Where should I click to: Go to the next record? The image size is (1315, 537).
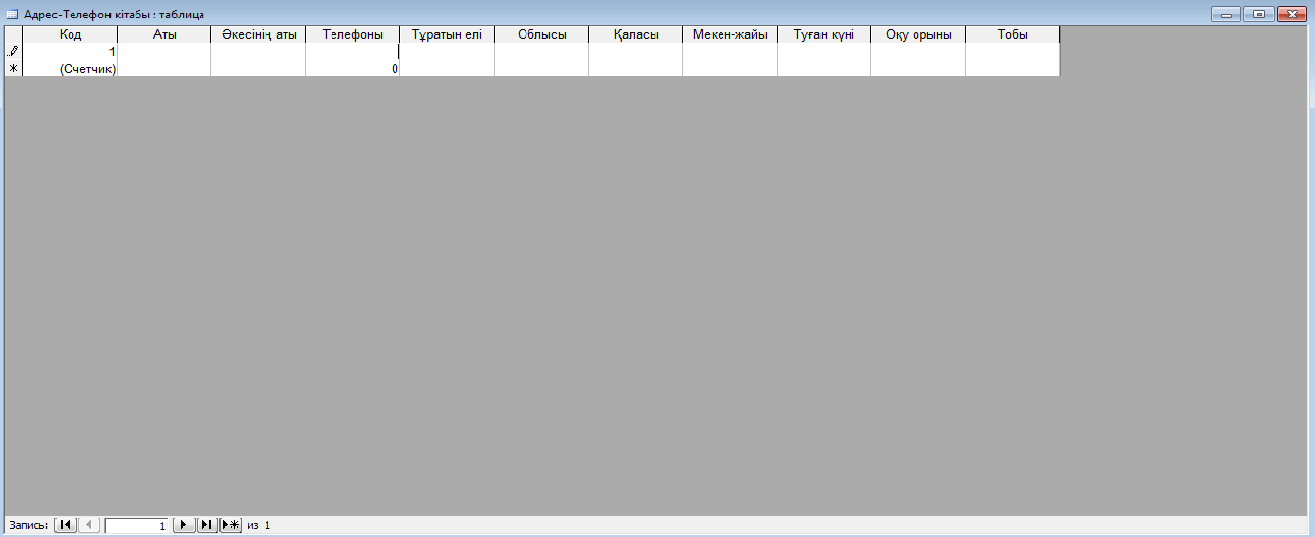(x=184, y=525)
